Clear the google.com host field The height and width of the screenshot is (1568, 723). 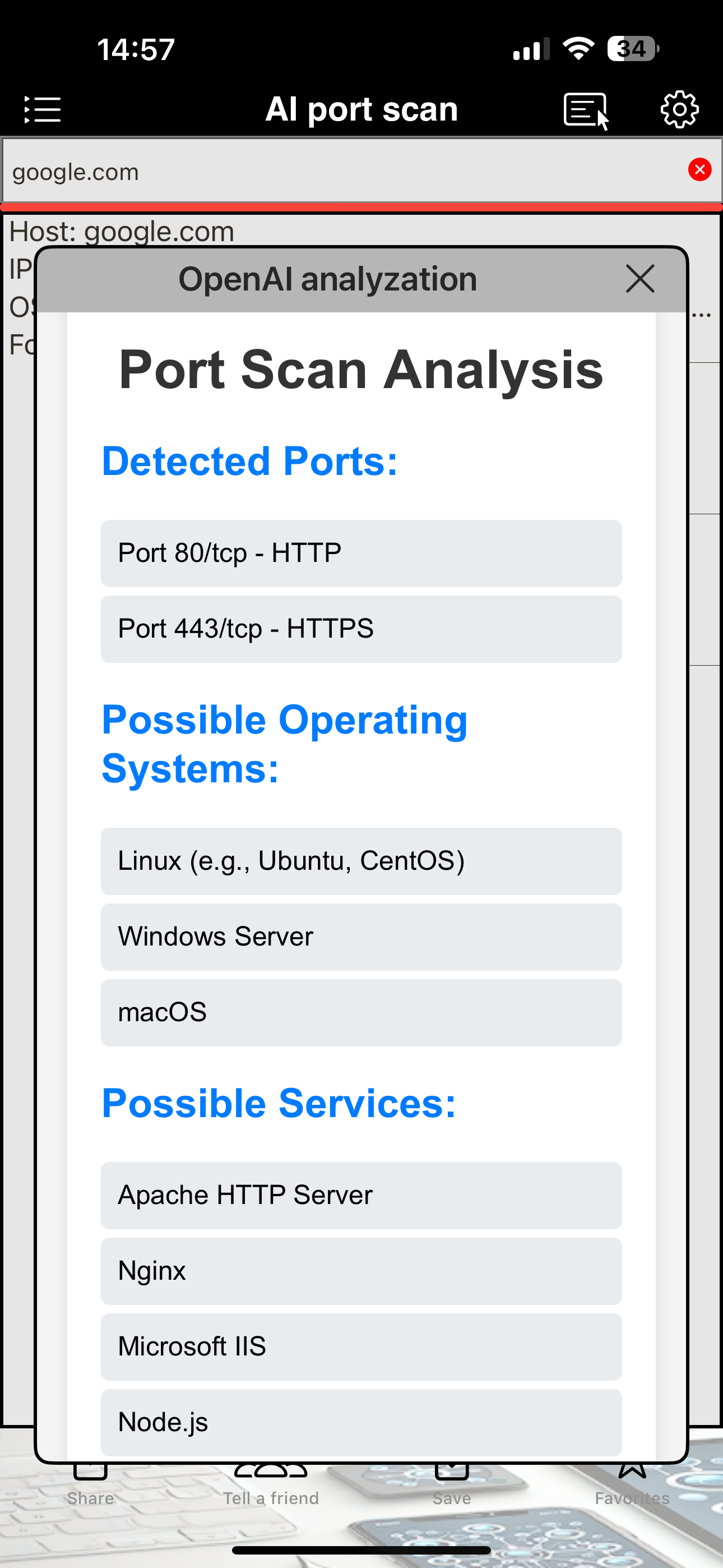coord(699,170)
